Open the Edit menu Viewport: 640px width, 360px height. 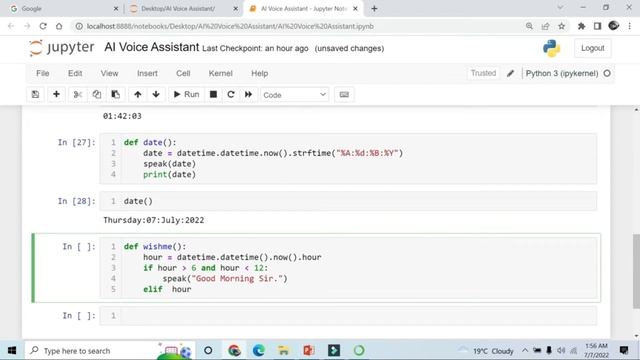75,73
